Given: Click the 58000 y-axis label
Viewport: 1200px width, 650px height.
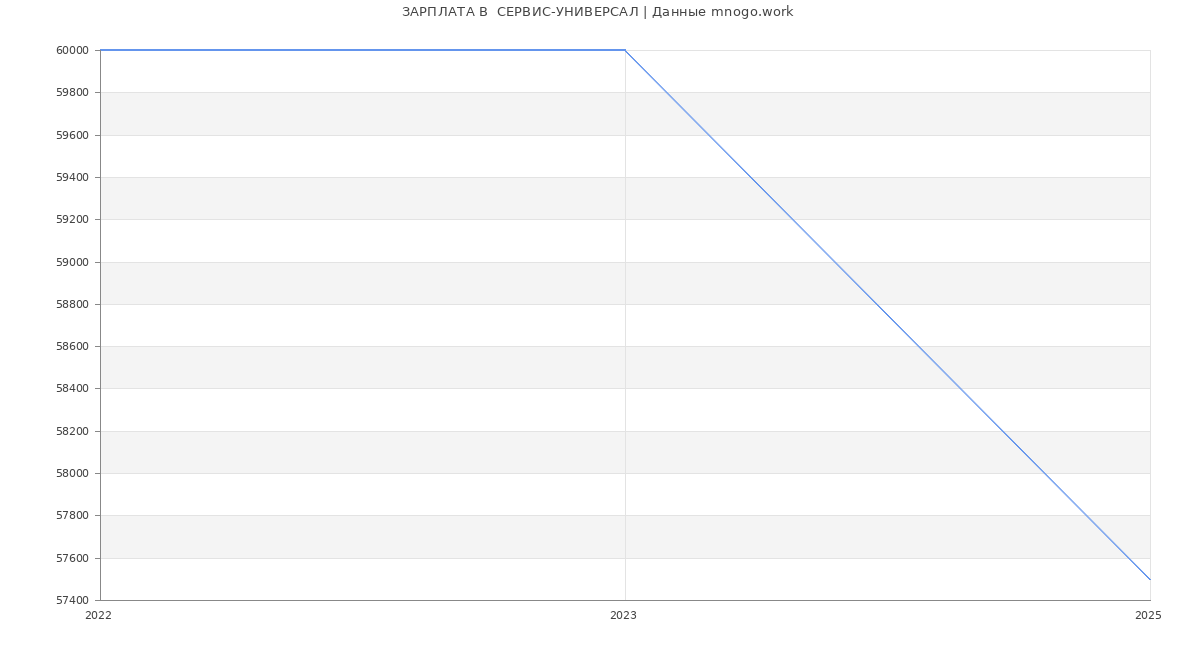Looking at the screenshot, I should [x=72, y=474].
